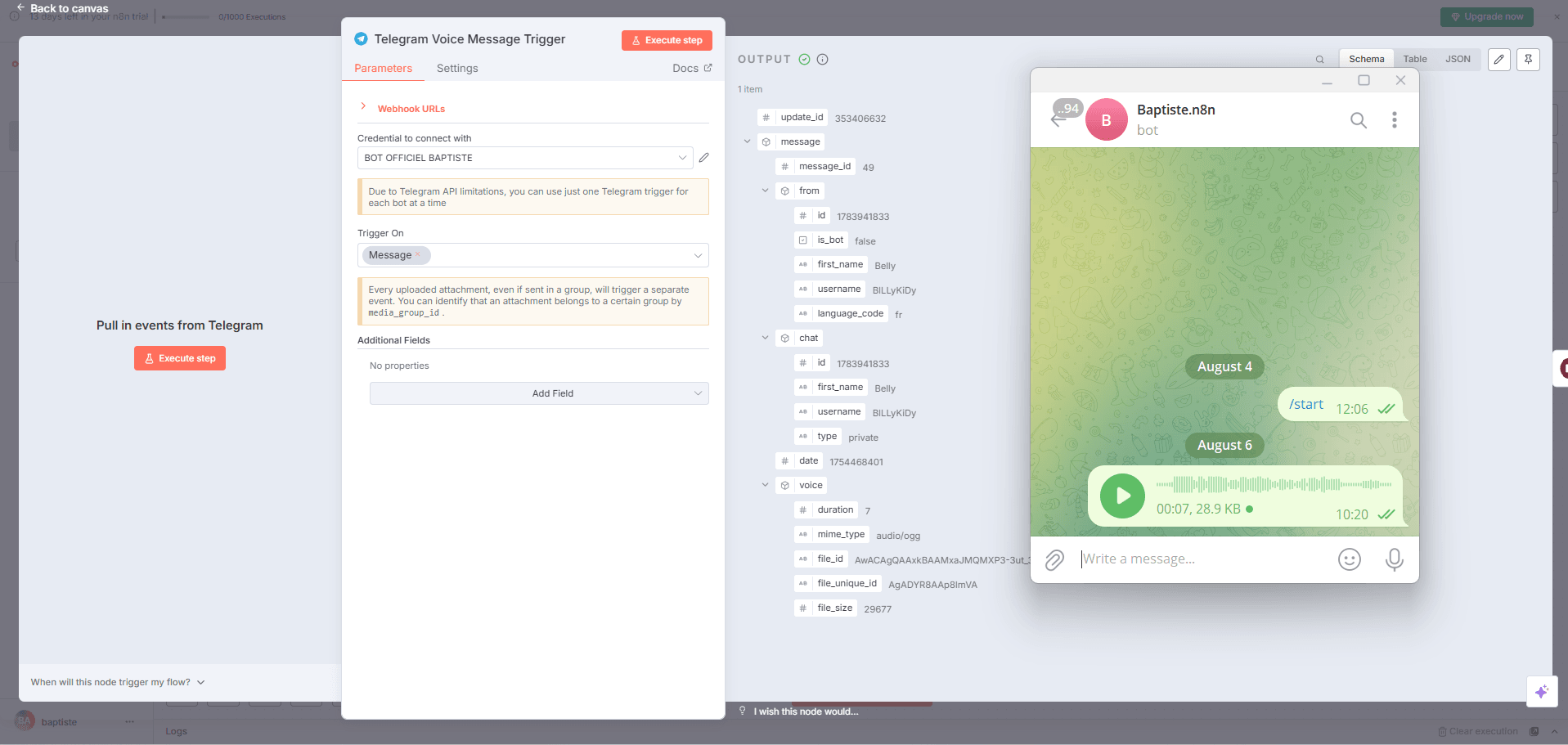Click the output success check icon
The image size is (1568, 745).
(x=804, y=59)
